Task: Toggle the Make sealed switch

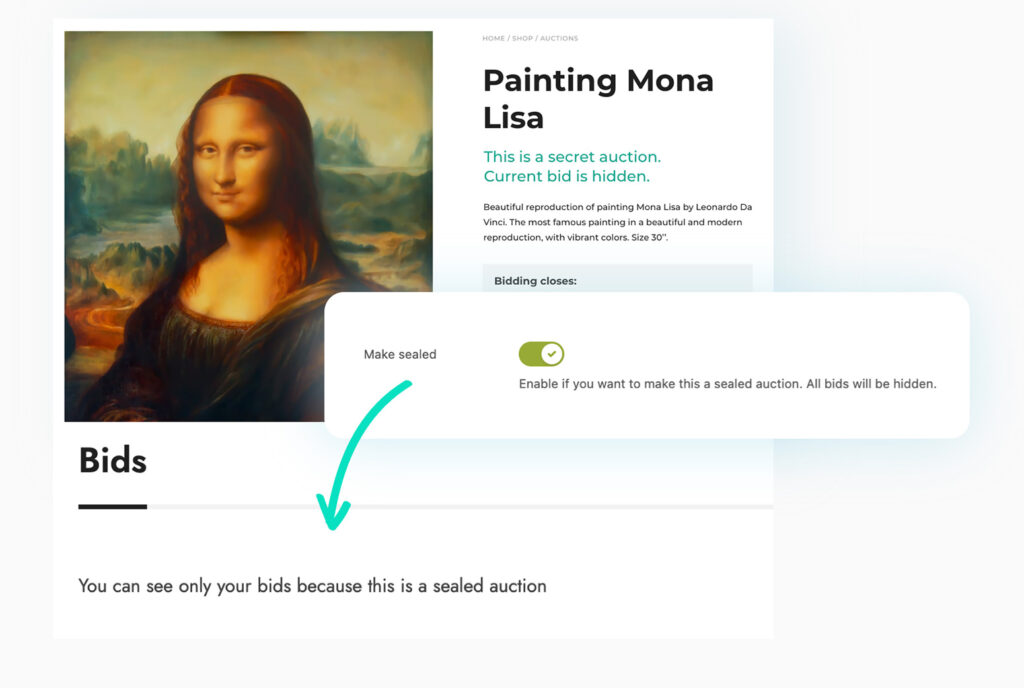Action: click(541, 354)
